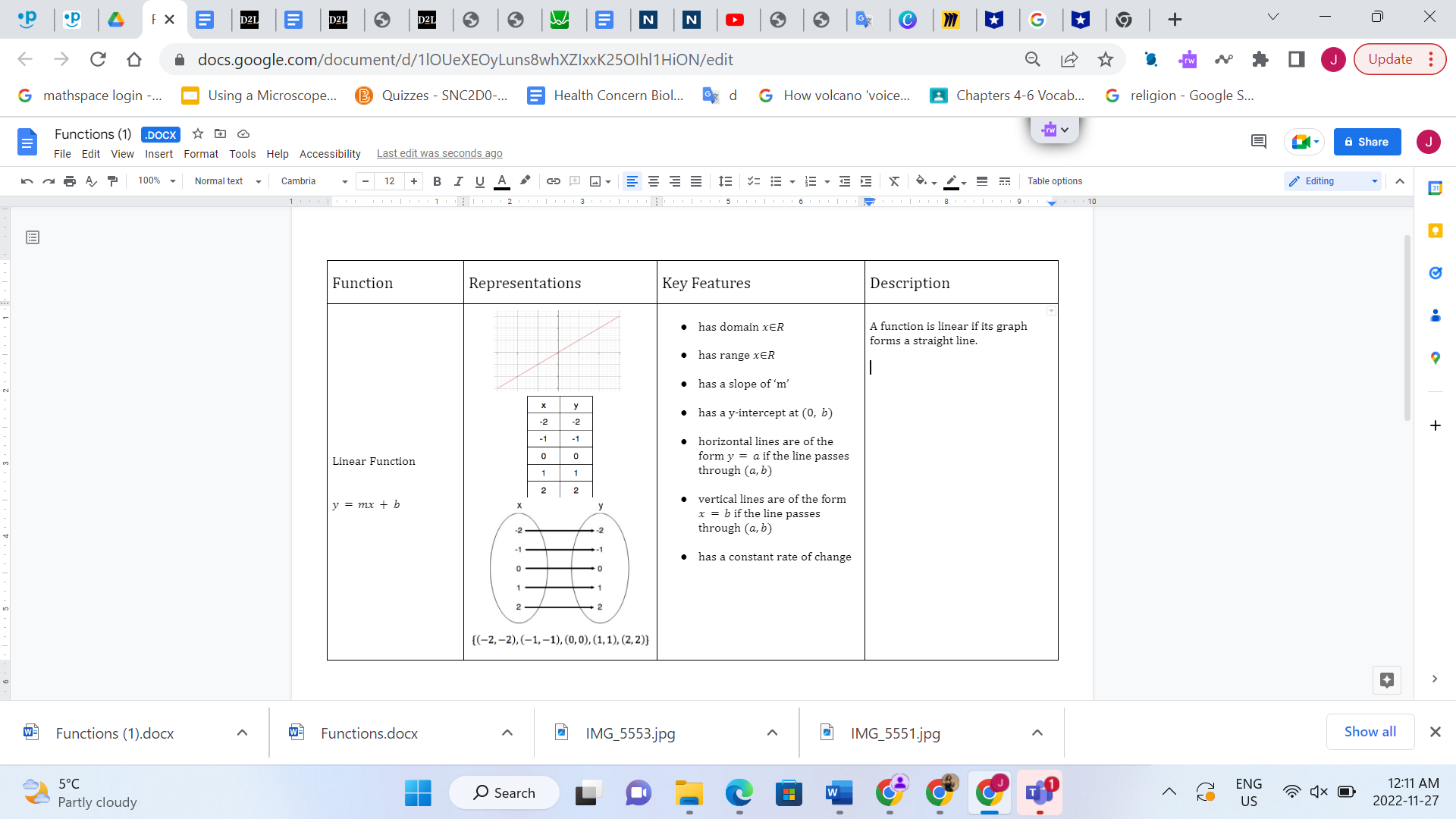Select the center align icon
1456x819 pixels.
pos(654,181)
